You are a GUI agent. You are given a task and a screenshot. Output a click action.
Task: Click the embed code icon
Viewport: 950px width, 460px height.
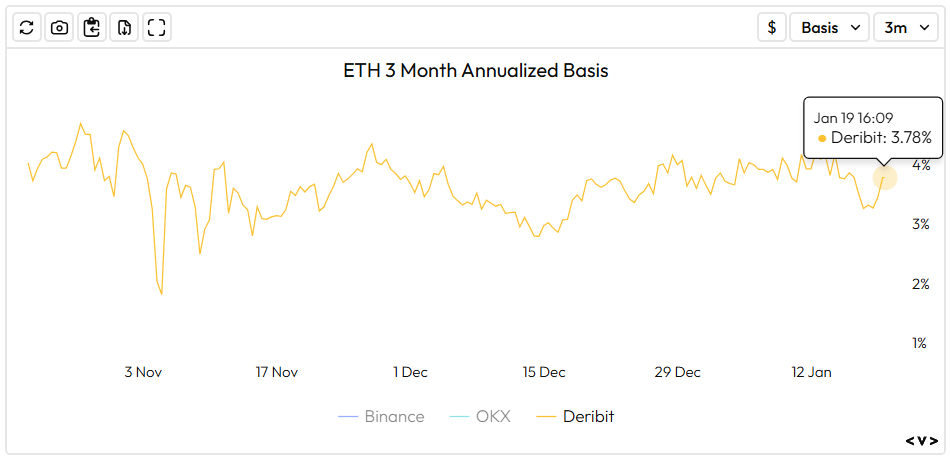click(922, 440)
